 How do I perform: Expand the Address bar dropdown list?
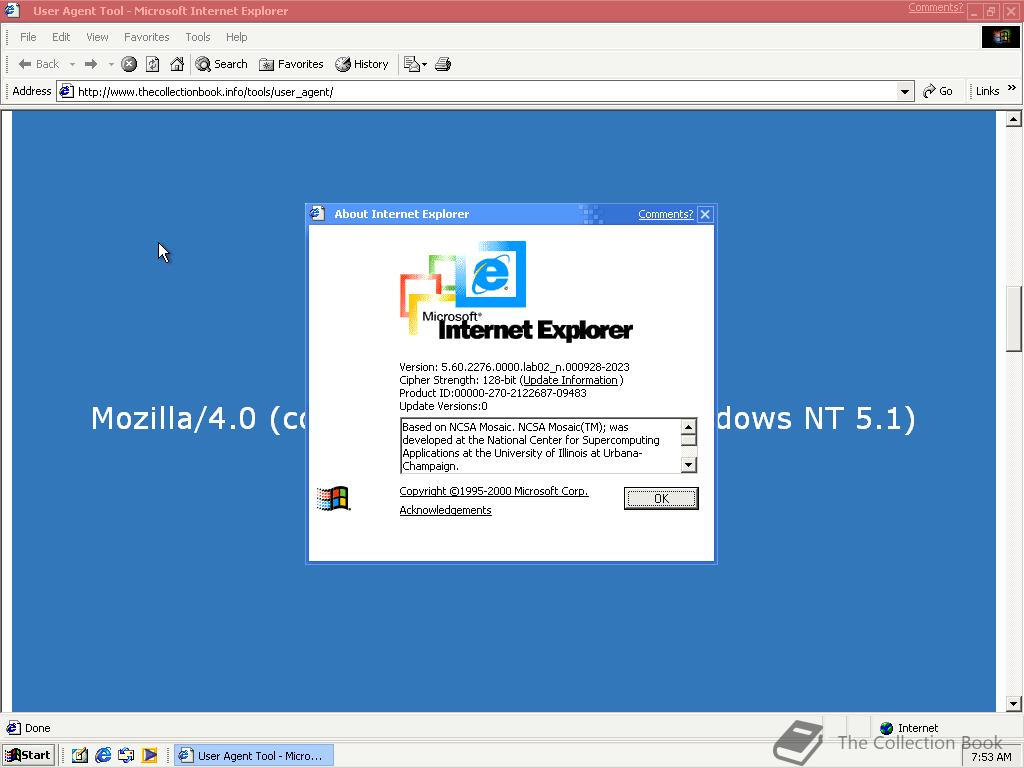pyautogui.click(x=904, y=91)
